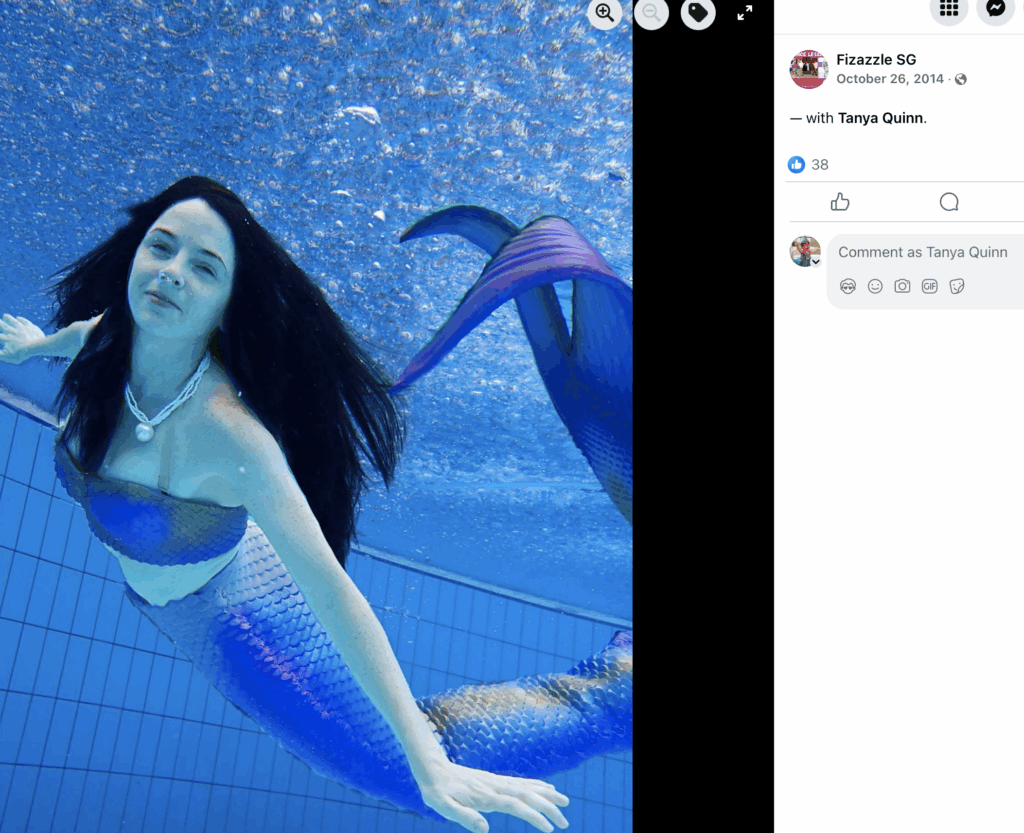
Task: Insert an avatar sticker in comment
Action: pos(848,287)
